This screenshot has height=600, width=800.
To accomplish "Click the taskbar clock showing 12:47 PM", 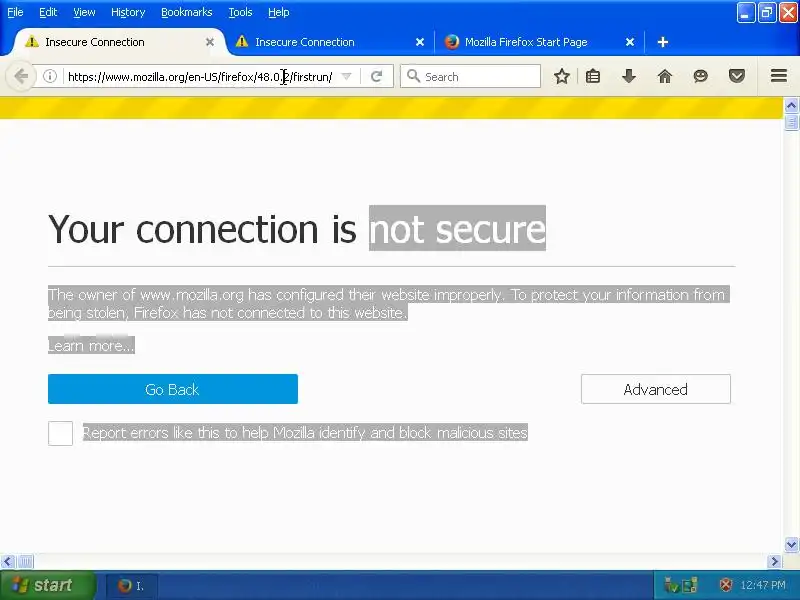I will (763, 585).
